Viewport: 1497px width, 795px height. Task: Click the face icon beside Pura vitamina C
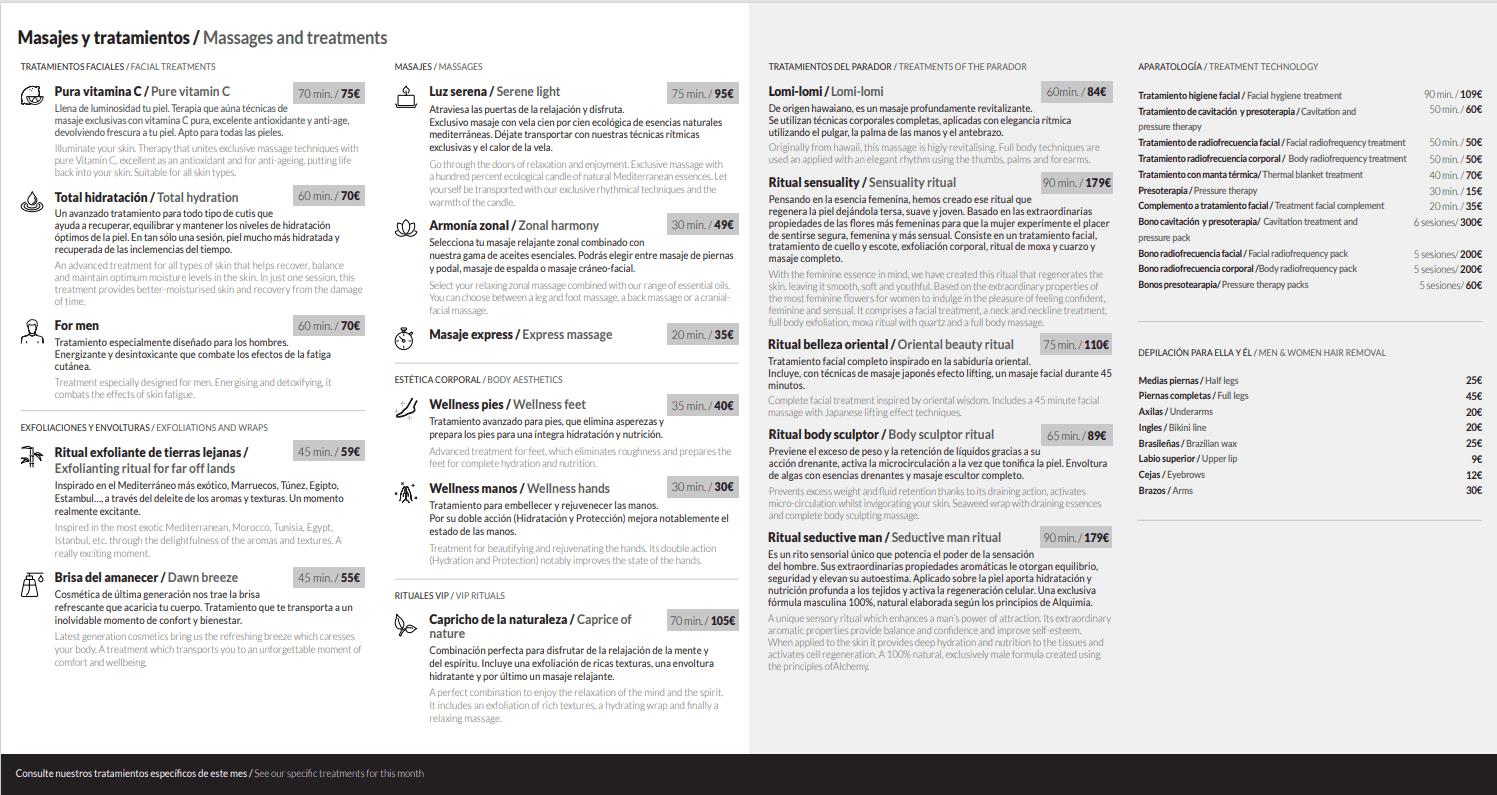(31, 96)
